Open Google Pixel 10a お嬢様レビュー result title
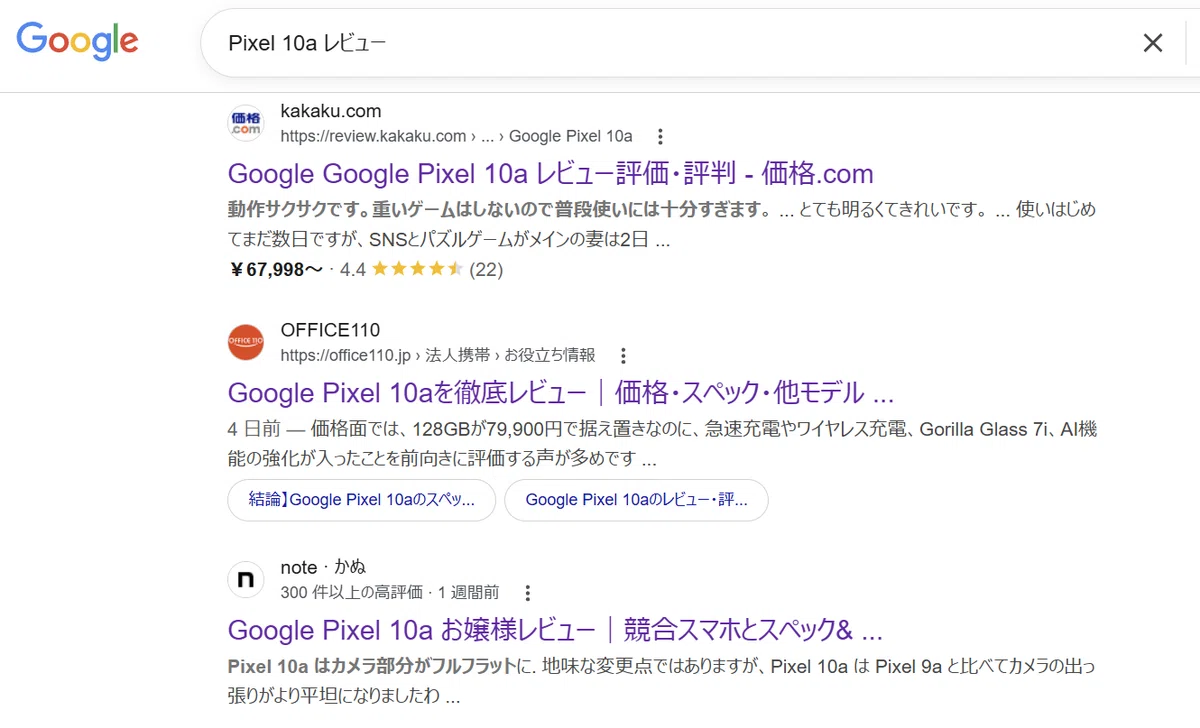Image resolution: width=1200 pixels, height=728 pixels. (x=556, y=630)
